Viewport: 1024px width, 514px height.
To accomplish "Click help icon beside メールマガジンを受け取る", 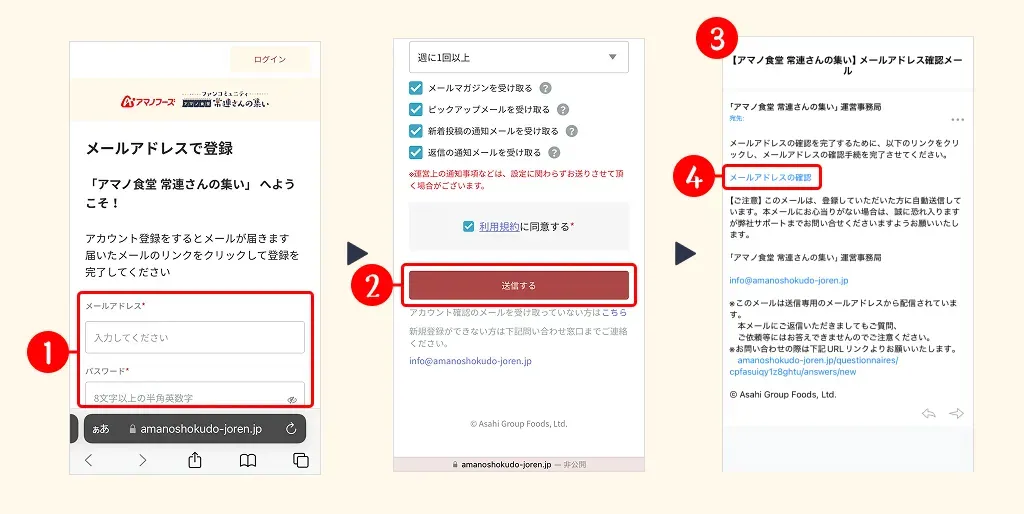I will [545, 88].
